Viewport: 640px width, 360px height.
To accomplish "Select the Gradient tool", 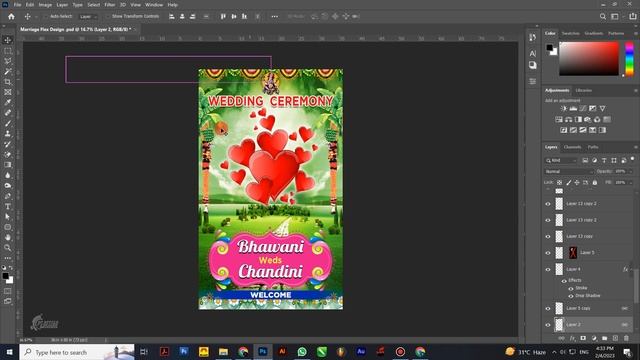I will [x=8, y=164].
